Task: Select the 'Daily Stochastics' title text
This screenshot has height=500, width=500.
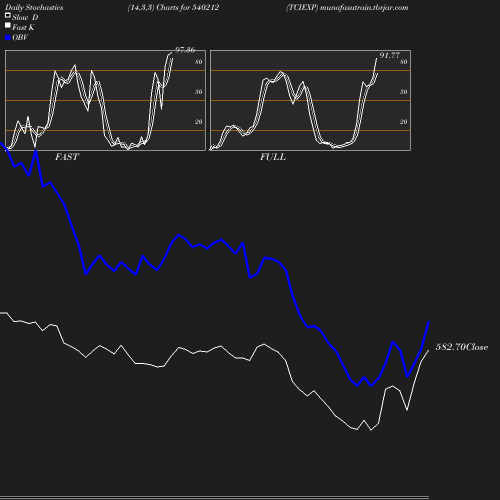Action: pos(34,8)
